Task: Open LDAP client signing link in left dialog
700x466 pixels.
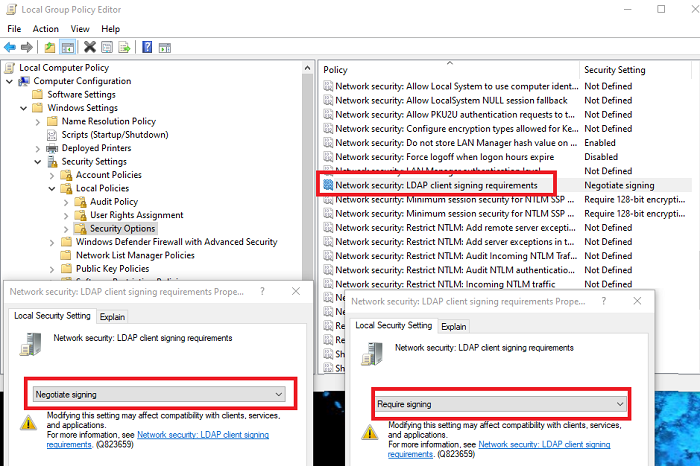Action: [x=158, y=439]
